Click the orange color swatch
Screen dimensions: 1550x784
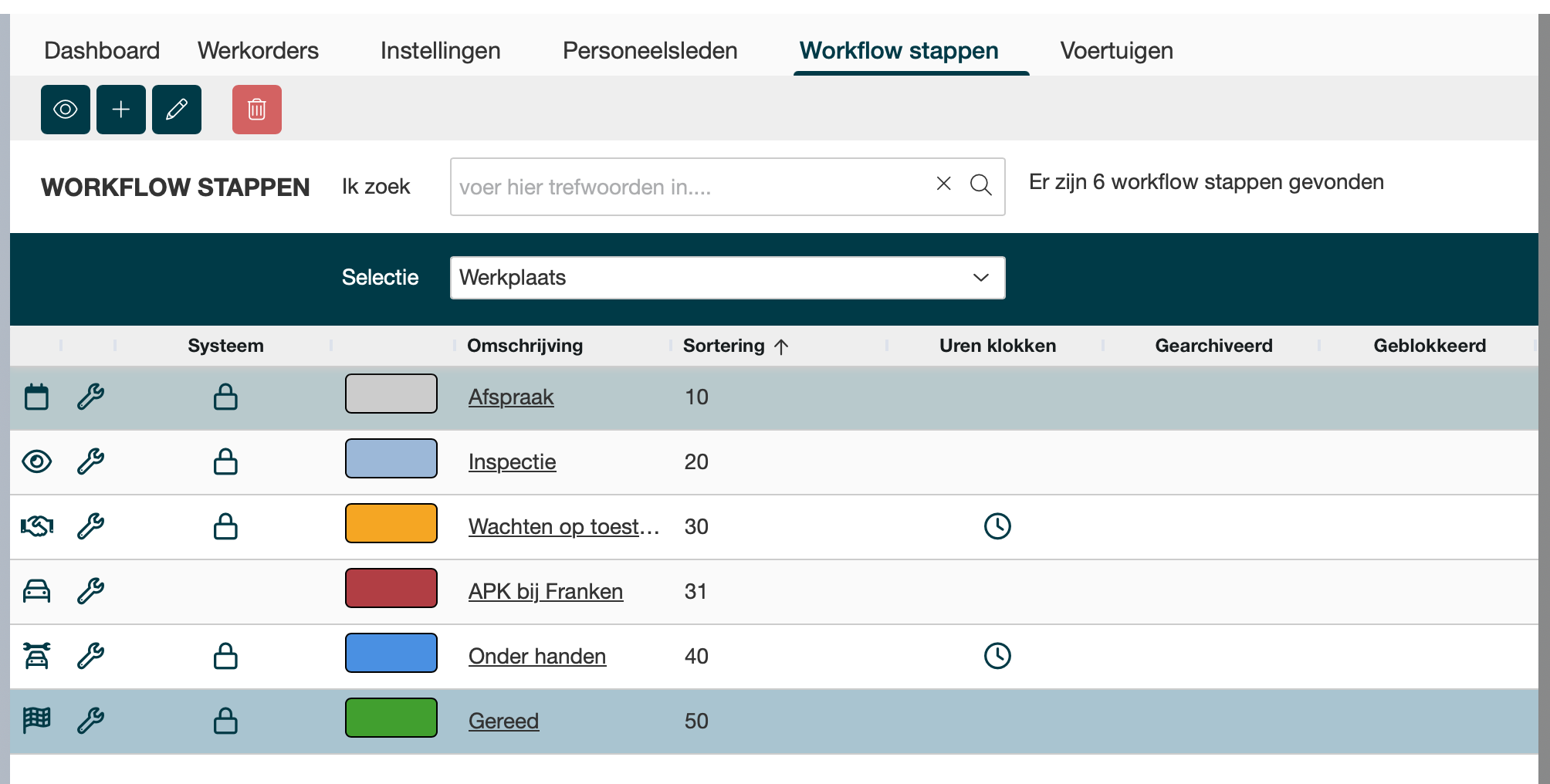coord(391,523)
